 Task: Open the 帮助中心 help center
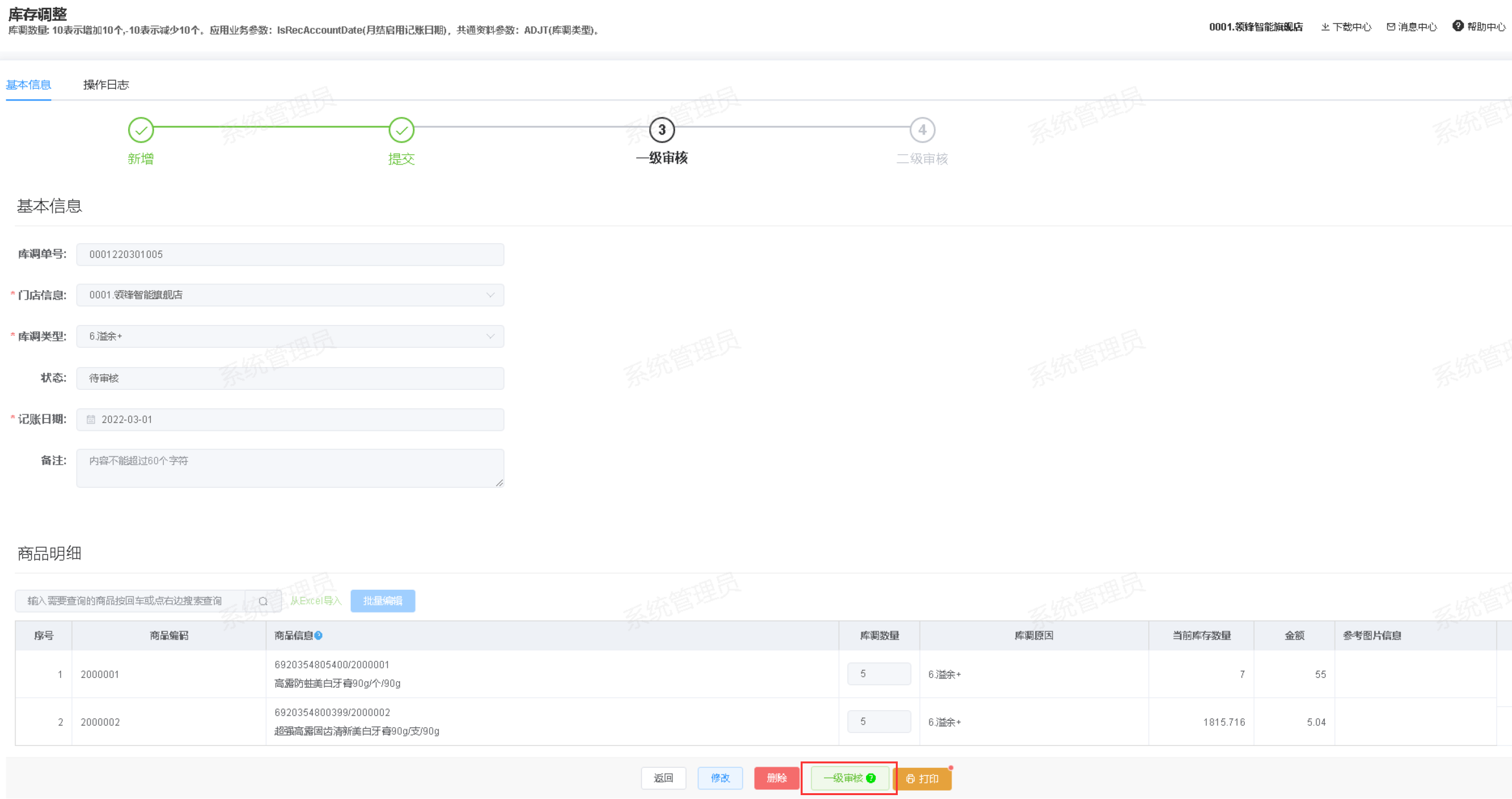[x=1479, y=27]
